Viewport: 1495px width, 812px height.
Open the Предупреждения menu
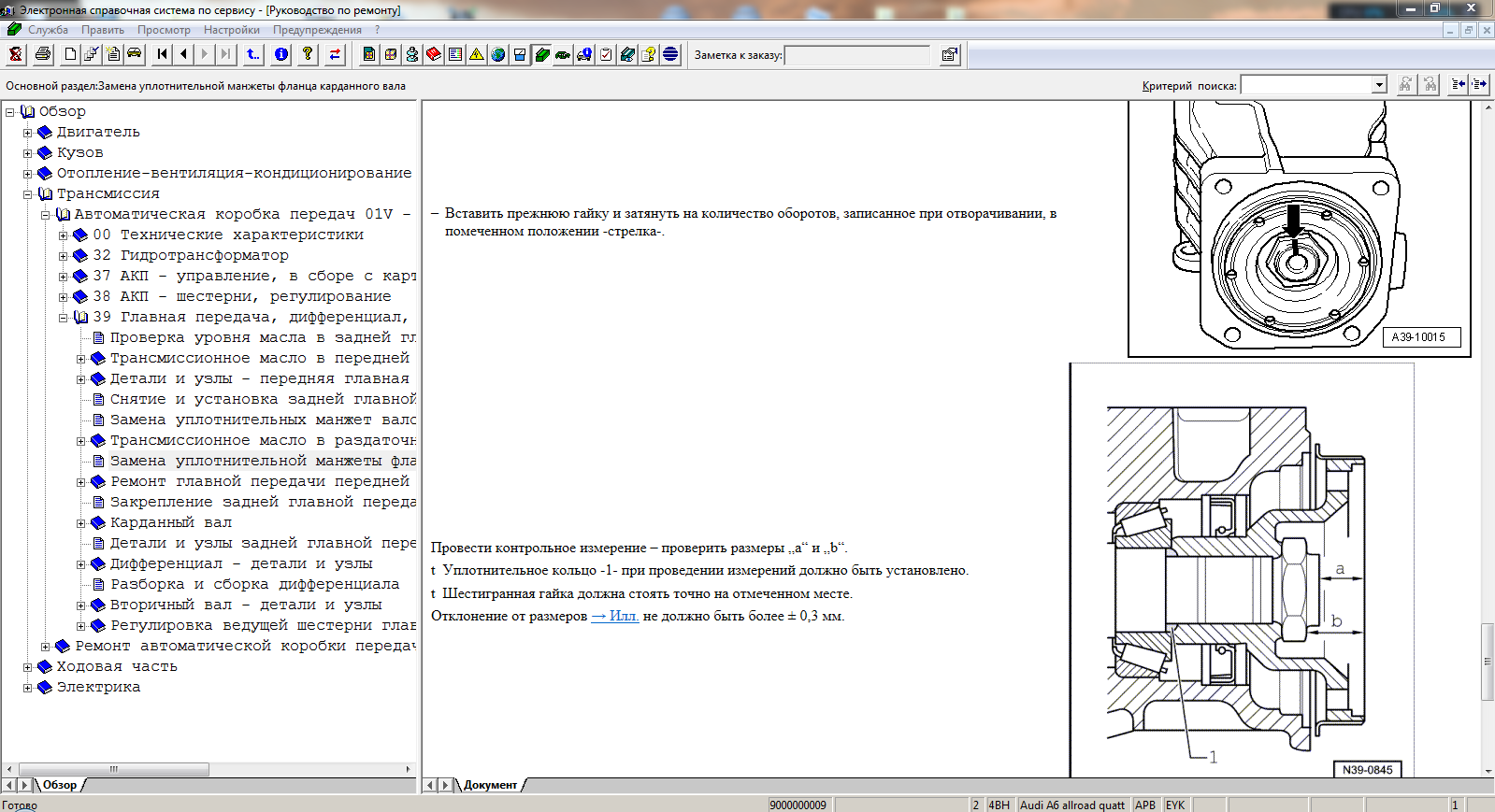pyautogui.click(x=317, y=30)
